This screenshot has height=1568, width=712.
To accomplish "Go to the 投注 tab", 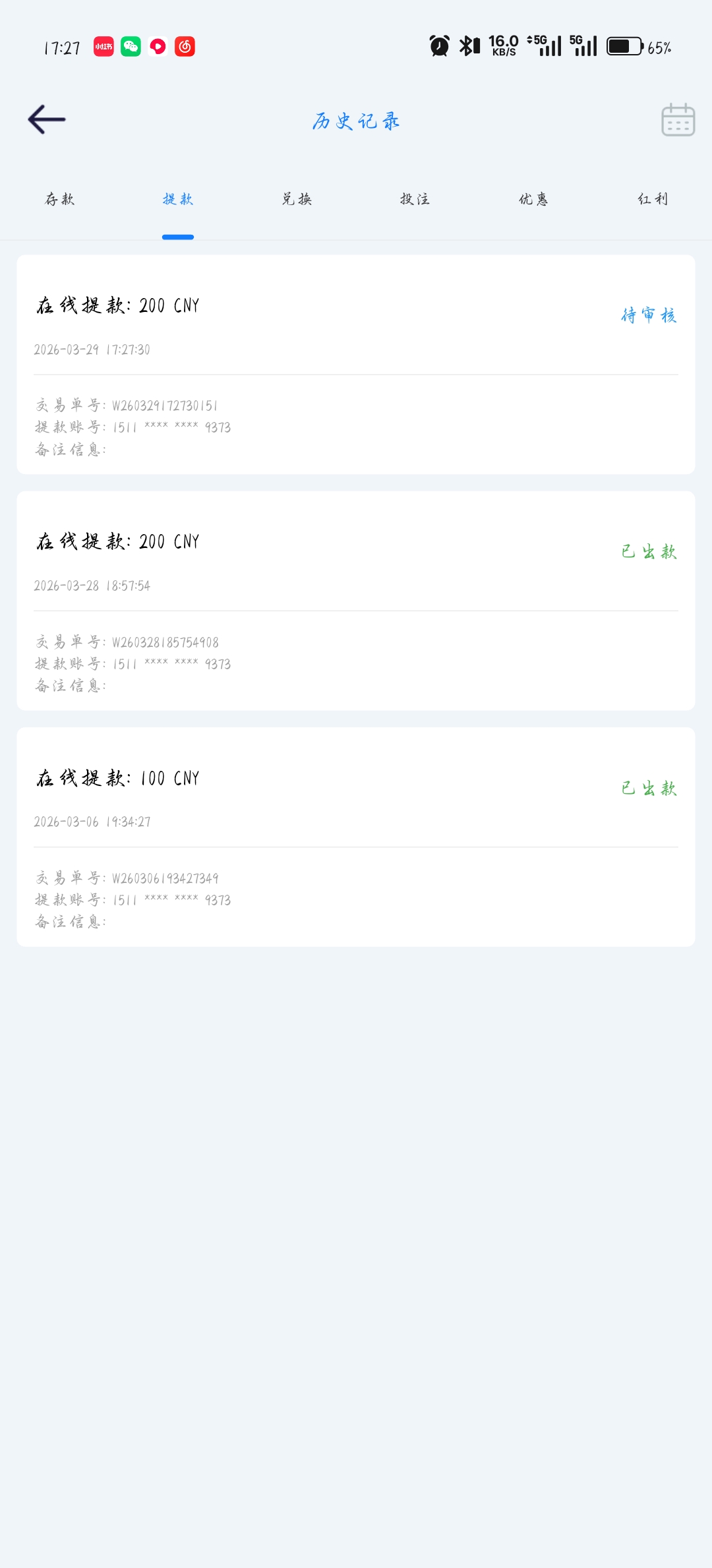I will (415, 199).
